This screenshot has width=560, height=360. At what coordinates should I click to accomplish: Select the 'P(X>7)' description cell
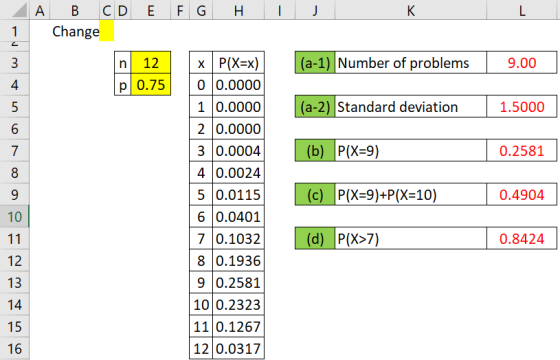411,239
